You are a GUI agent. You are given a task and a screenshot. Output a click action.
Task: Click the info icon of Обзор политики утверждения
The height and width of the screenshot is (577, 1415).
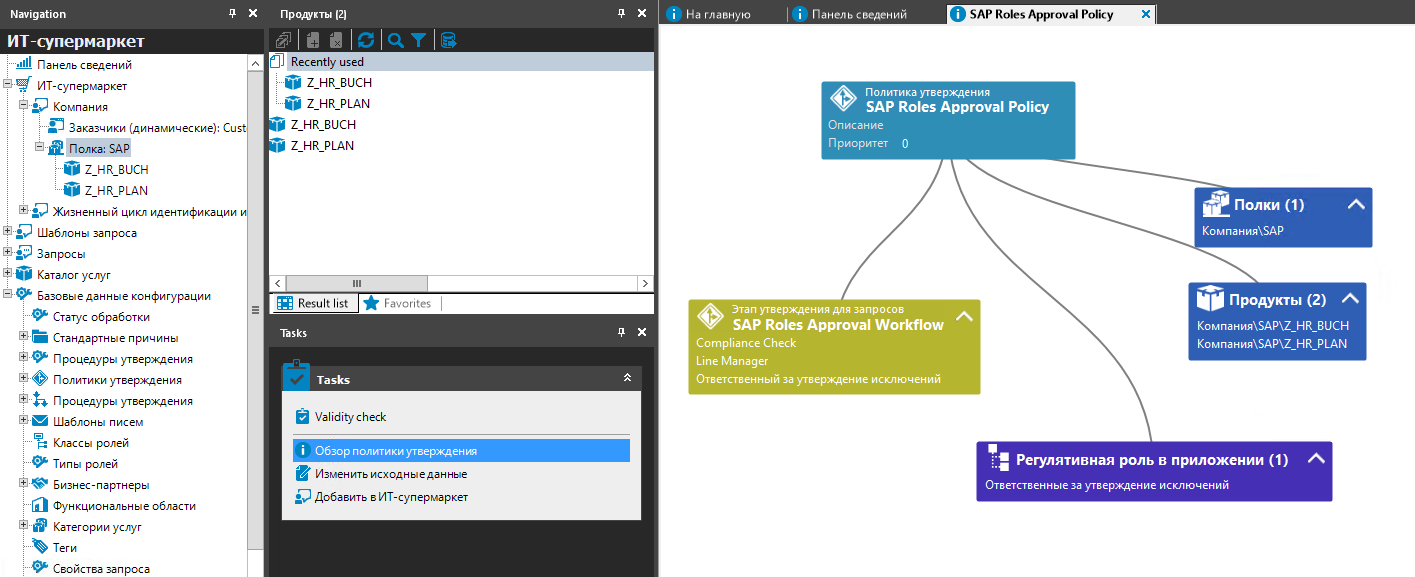coord(303,451)
